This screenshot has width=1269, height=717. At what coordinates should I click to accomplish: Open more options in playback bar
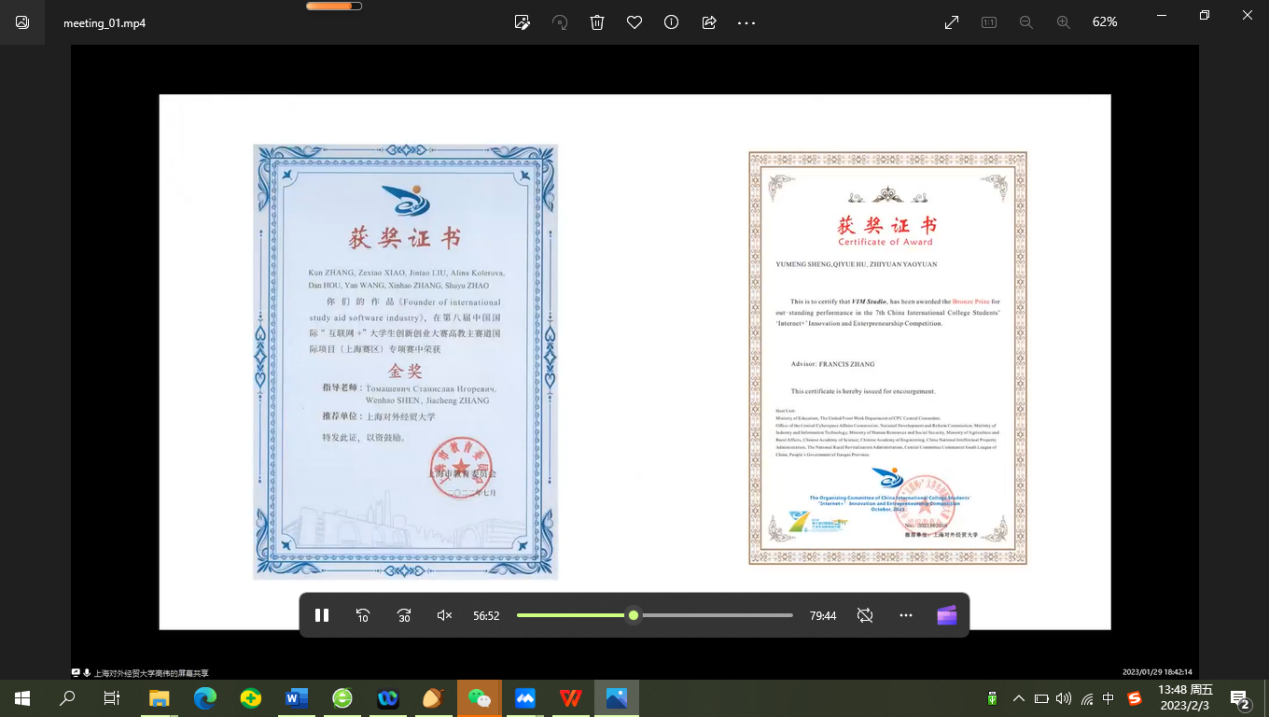(x=906, y=615)
